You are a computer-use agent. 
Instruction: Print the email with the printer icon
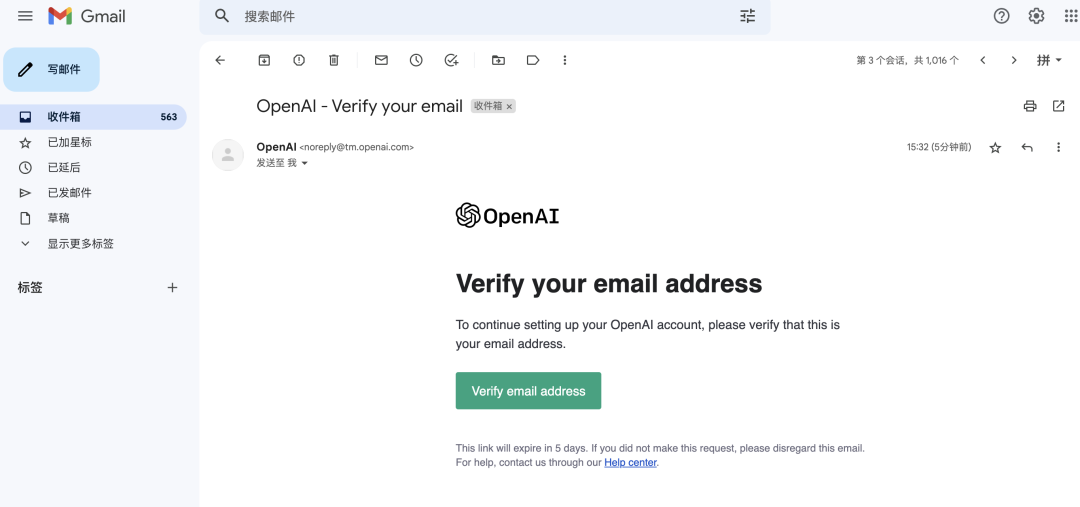tap(1030, 106)
